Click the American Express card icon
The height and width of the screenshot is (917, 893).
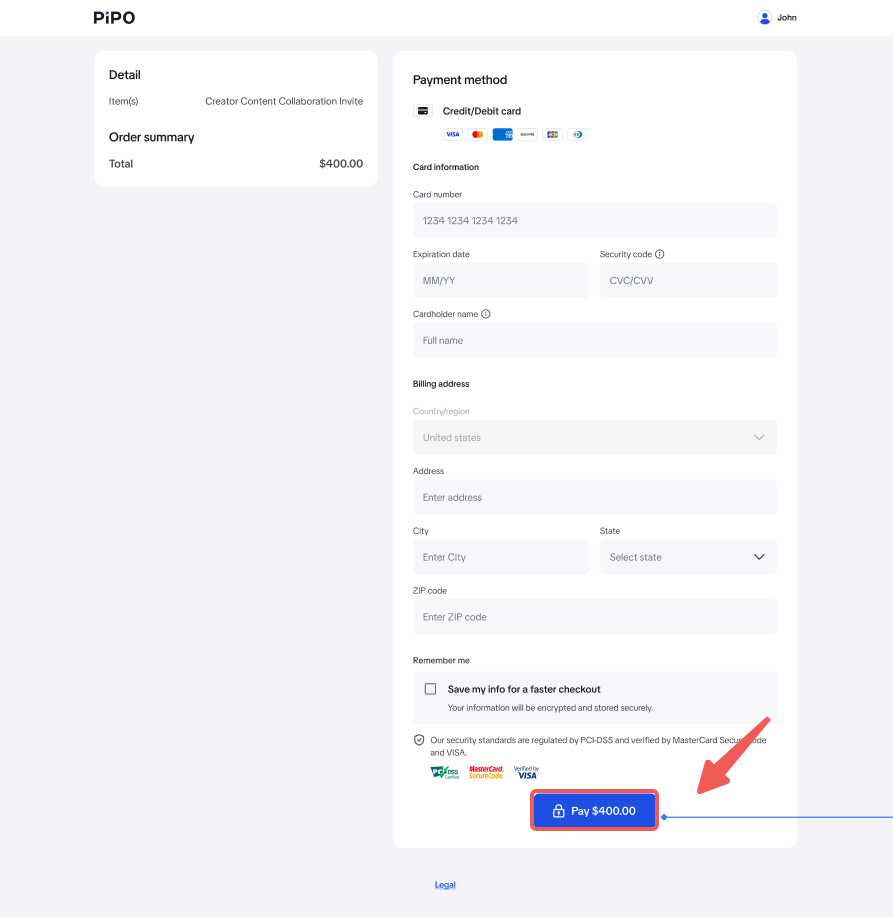coord(503,134)
